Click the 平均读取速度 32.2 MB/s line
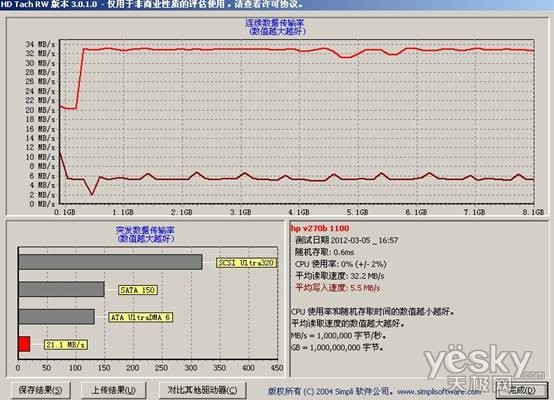 point(340,276)
